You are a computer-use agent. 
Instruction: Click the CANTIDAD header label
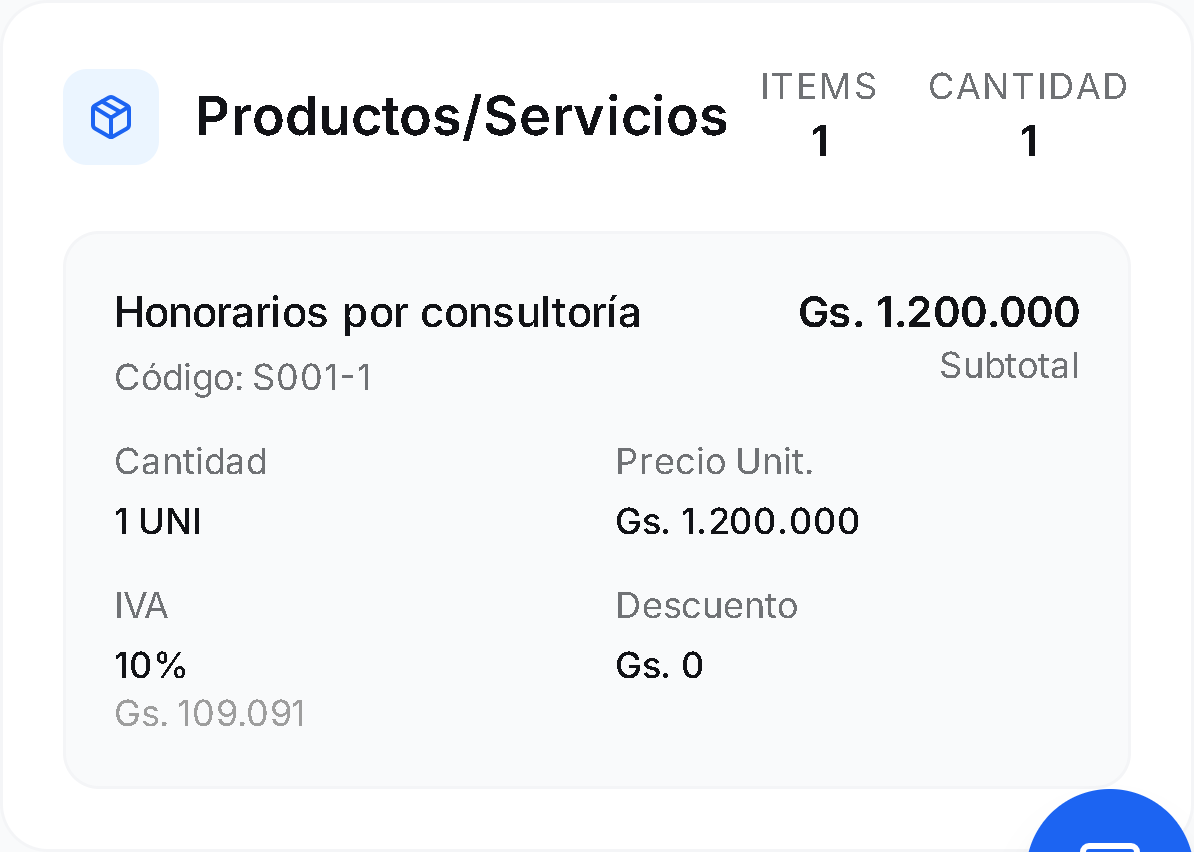(x=1027, y=87)
